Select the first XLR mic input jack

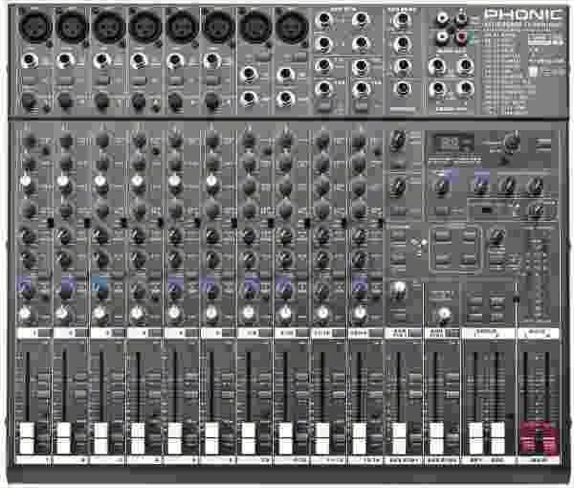(35, 27)
